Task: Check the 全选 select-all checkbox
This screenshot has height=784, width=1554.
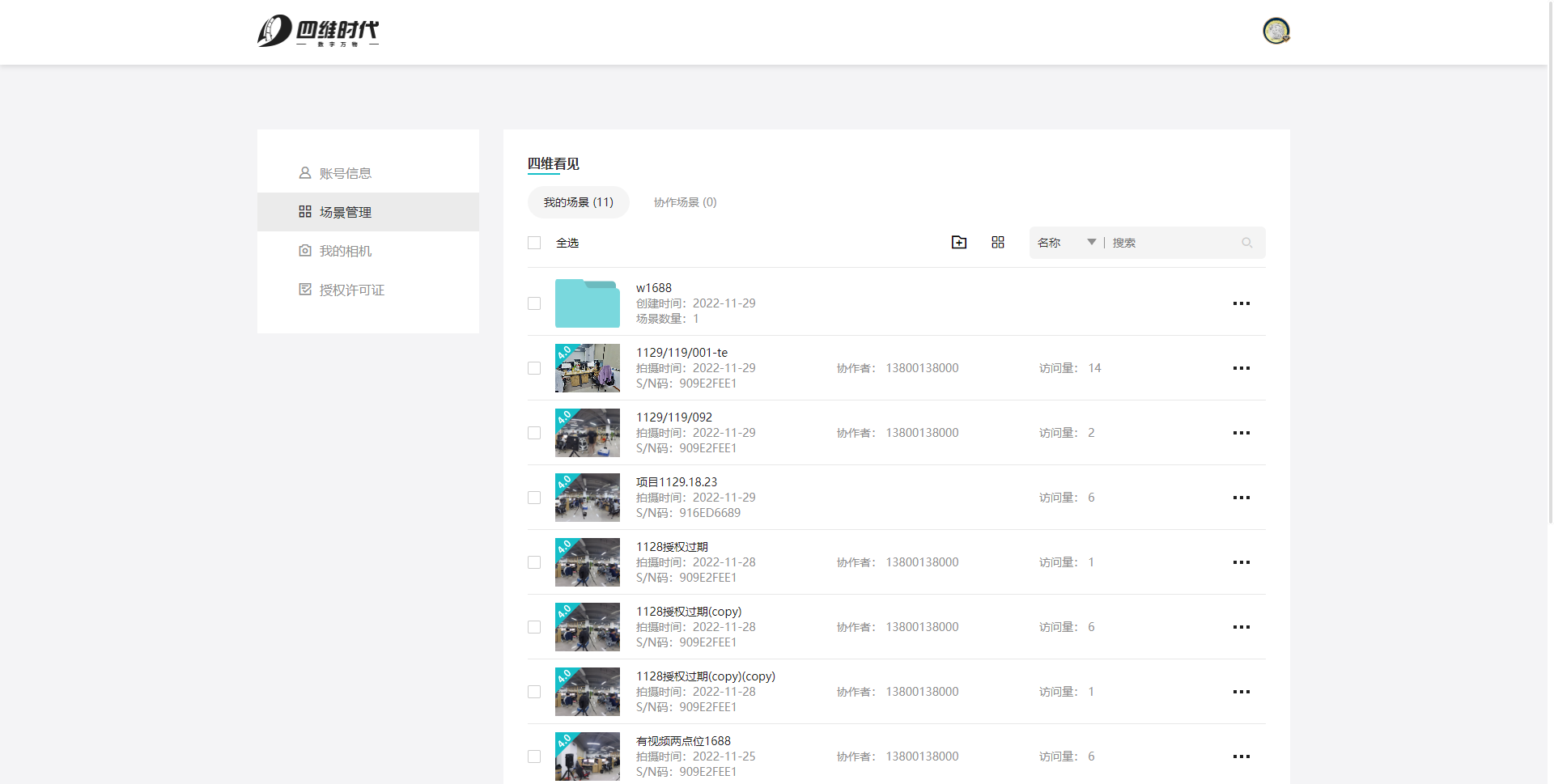Action: pos(534,243)
